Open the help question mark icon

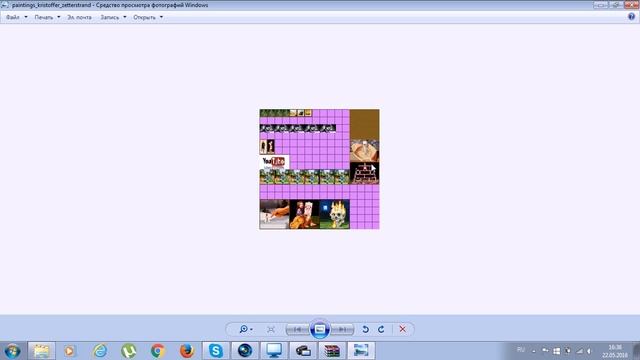click(631, 17)
